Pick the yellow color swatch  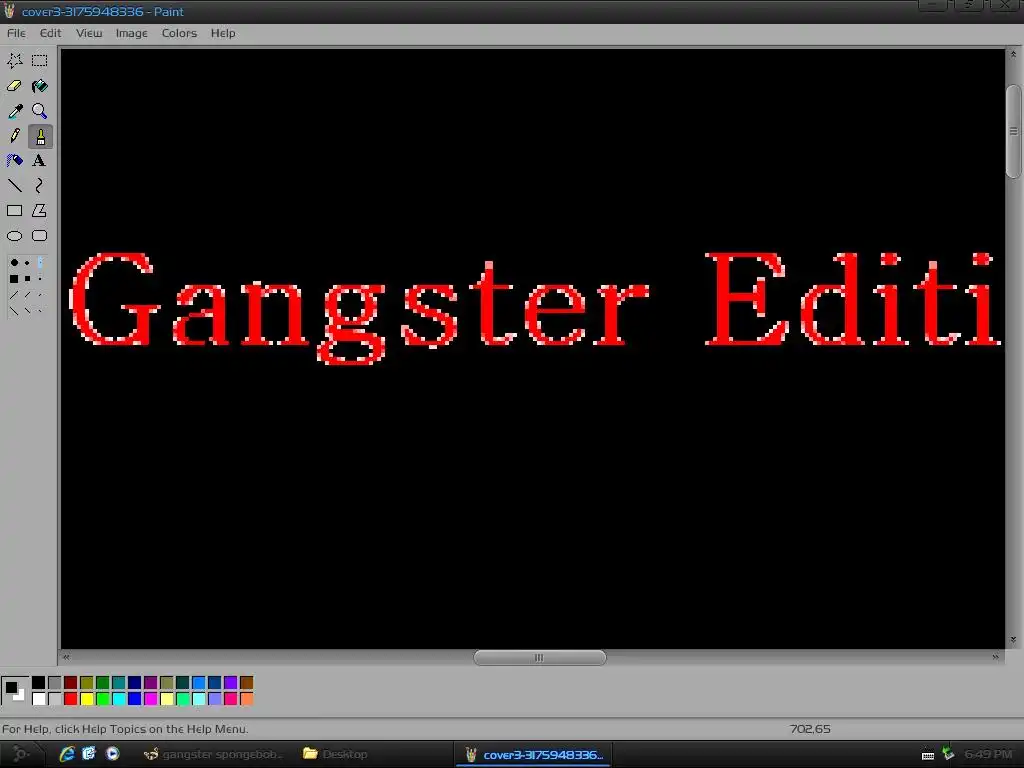[x=87, y=699]
